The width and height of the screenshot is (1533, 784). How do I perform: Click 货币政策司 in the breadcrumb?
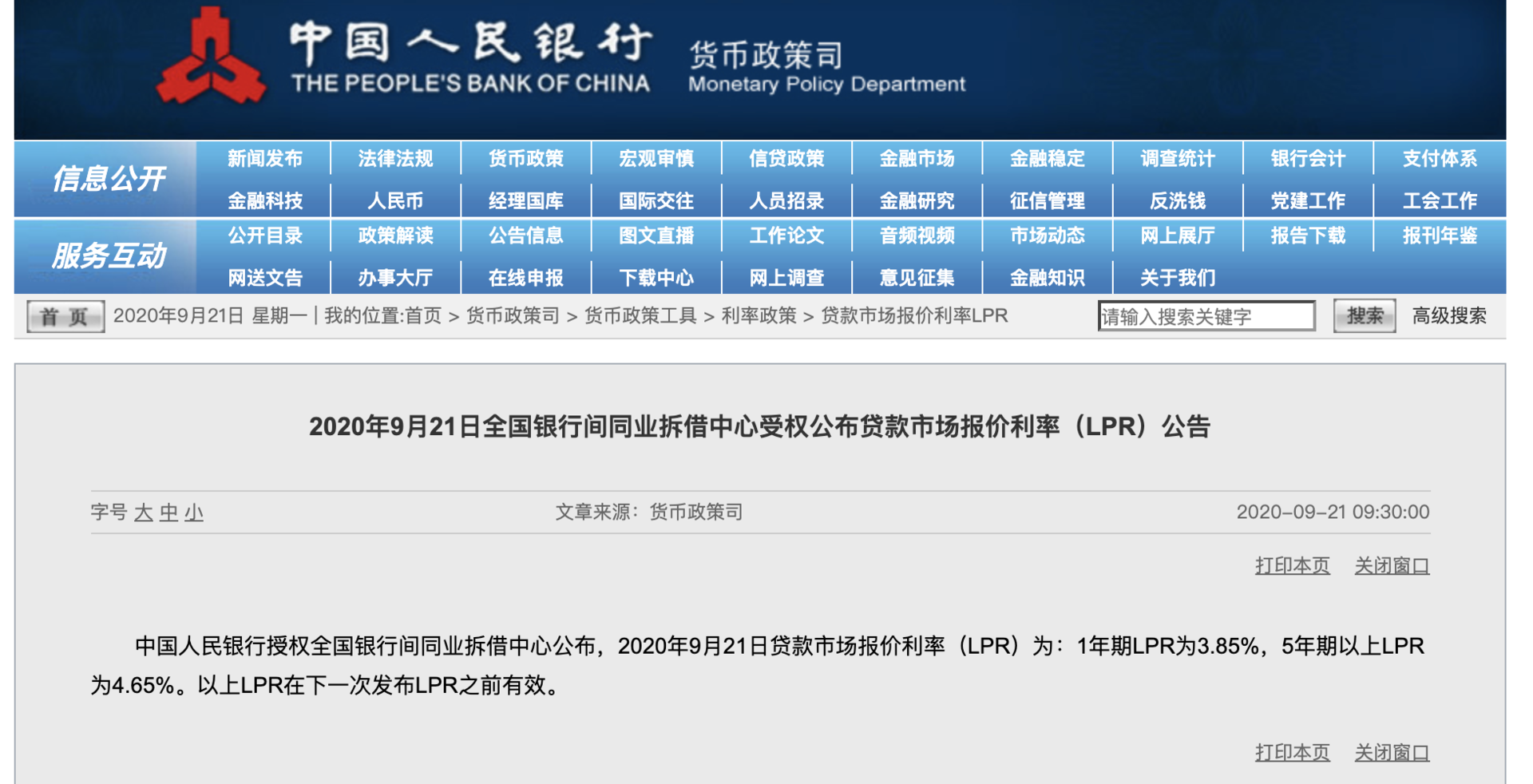coord(513,316)
